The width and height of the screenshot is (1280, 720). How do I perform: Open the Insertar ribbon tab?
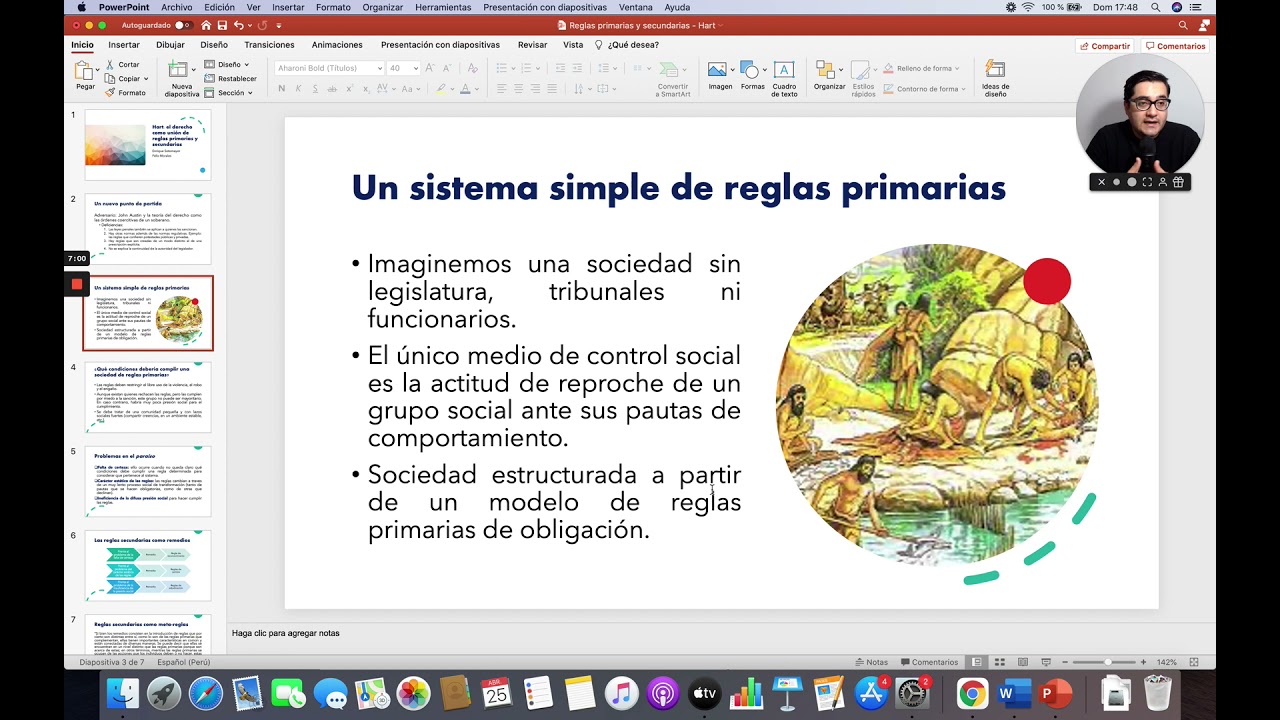pyautogui.click(x=124, y=45)
